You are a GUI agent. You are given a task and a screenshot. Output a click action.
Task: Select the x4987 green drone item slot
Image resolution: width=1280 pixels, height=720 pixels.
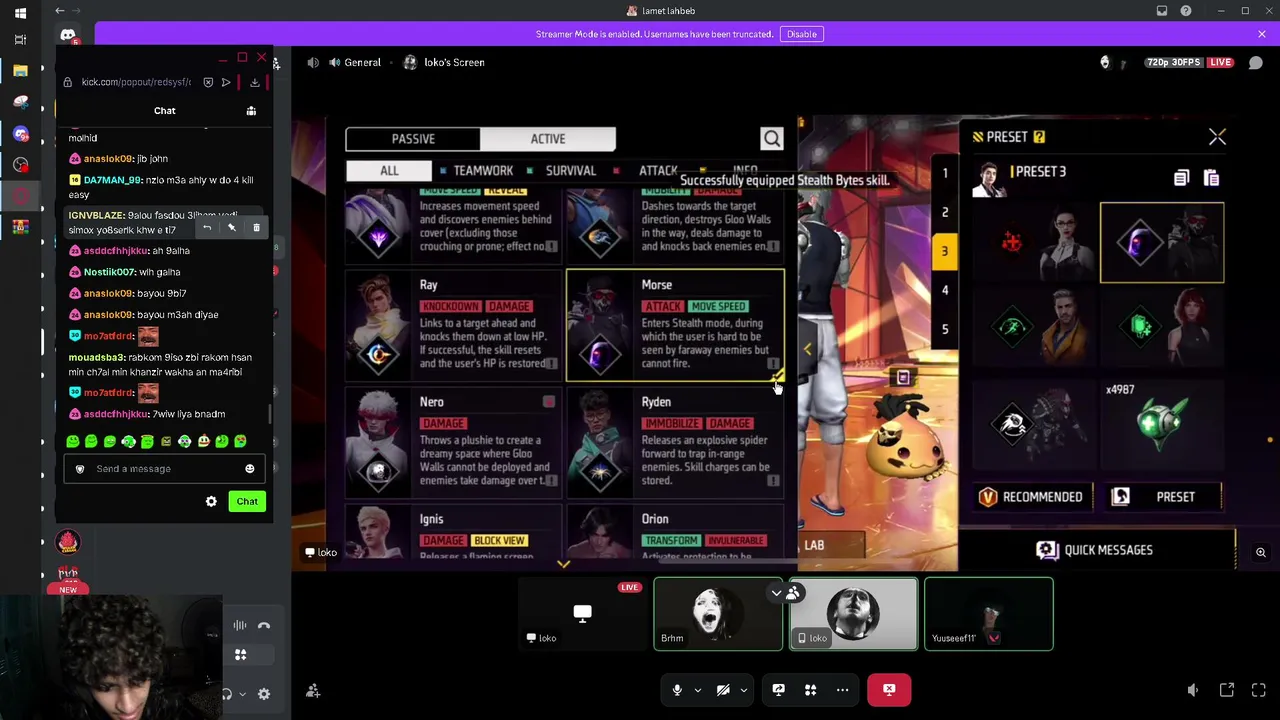point(1162,423)
